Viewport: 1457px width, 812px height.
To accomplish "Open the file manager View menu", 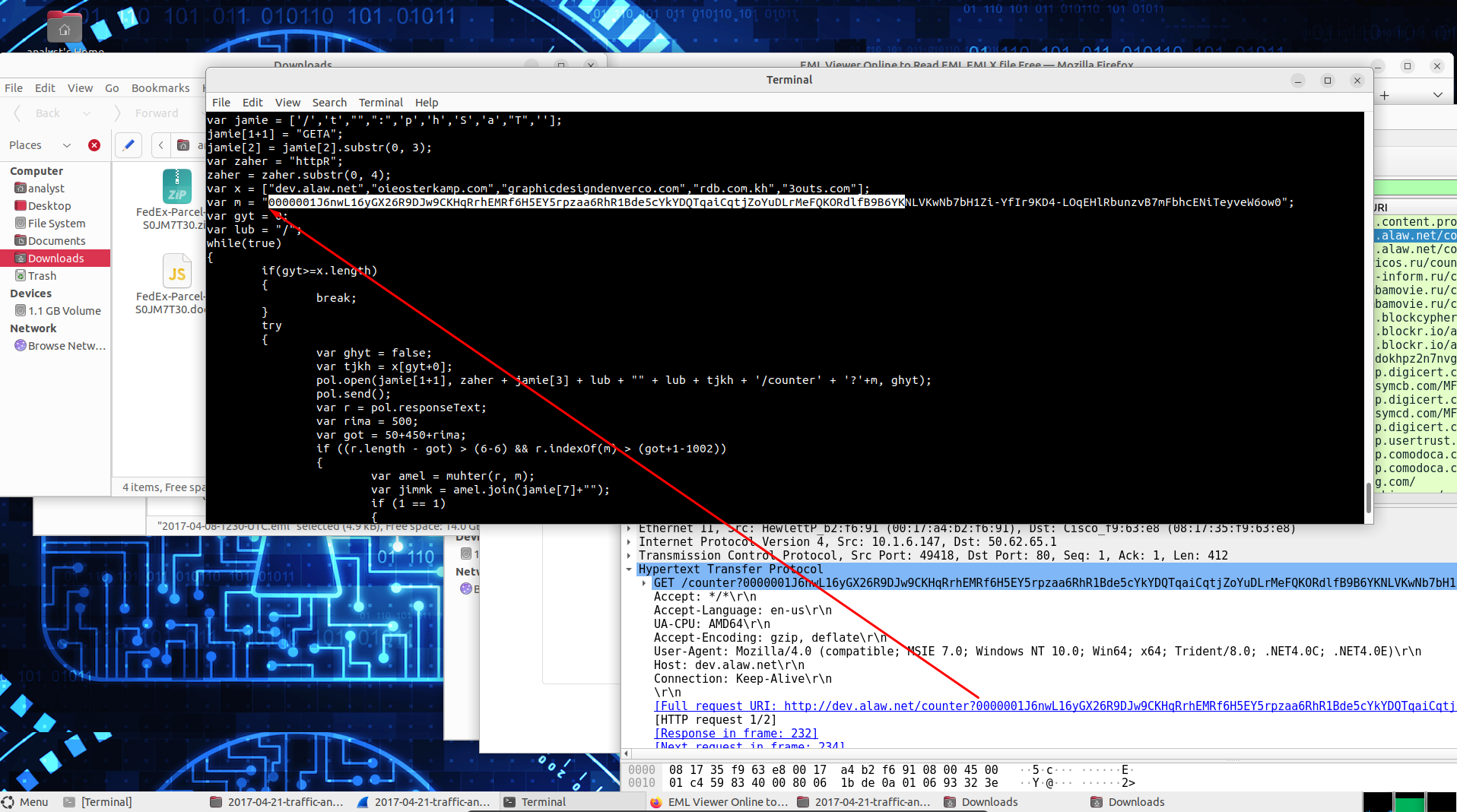I will point(80,88).
